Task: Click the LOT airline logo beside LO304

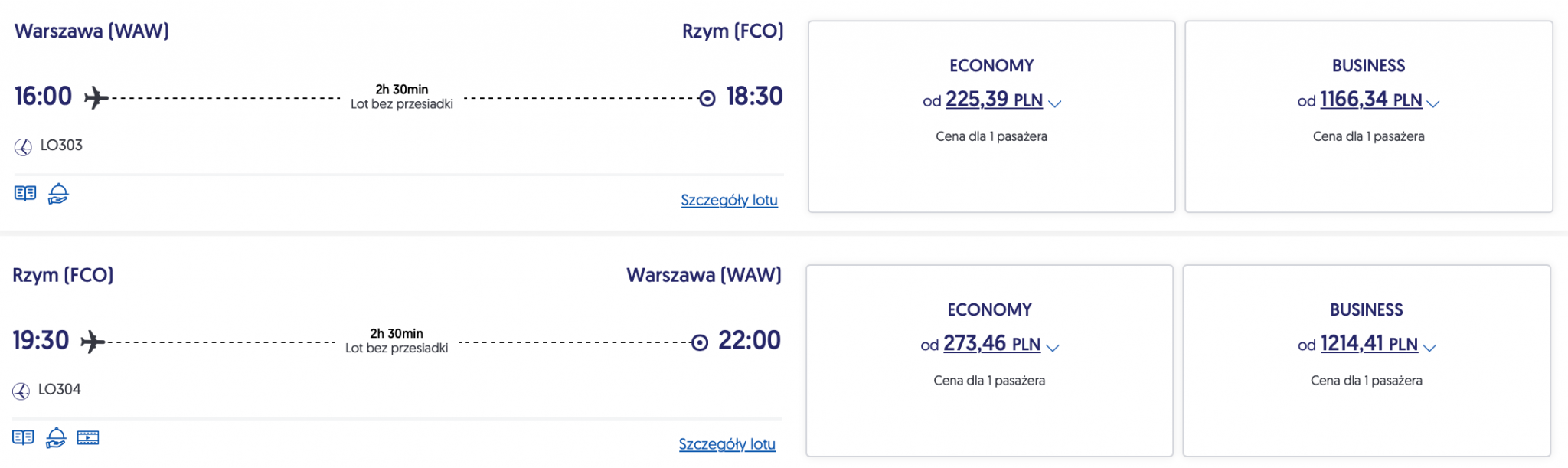Action: point(21,391)
